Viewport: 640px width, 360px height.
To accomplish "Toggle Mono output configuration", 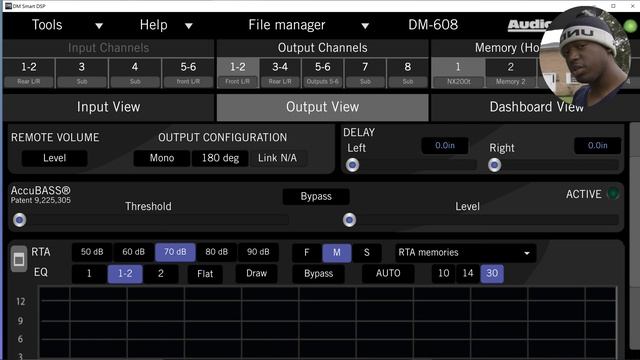I will pyautogui.click(x=162, y=158).
